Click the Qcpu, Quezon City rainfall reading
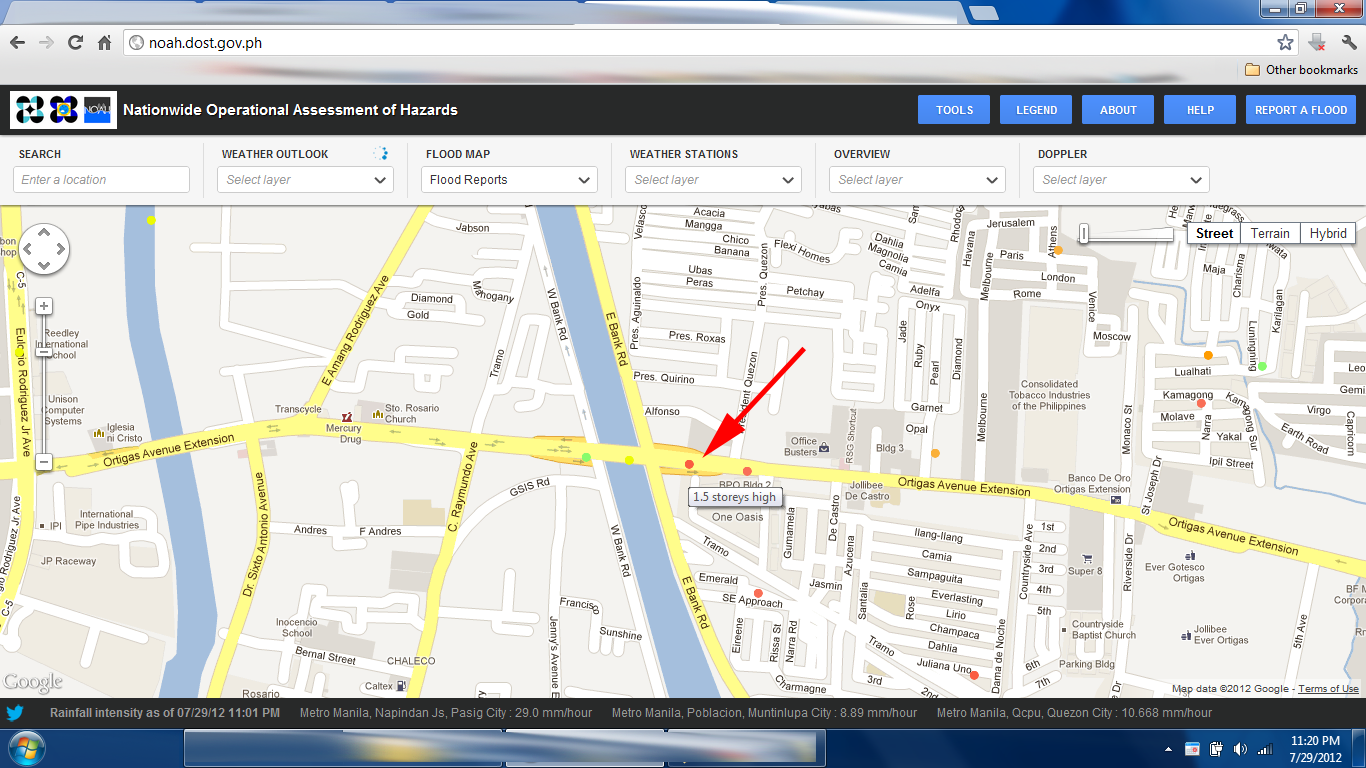This screenshot has height=768, width=1366. pyautogui.click(x=1074, y=713)
